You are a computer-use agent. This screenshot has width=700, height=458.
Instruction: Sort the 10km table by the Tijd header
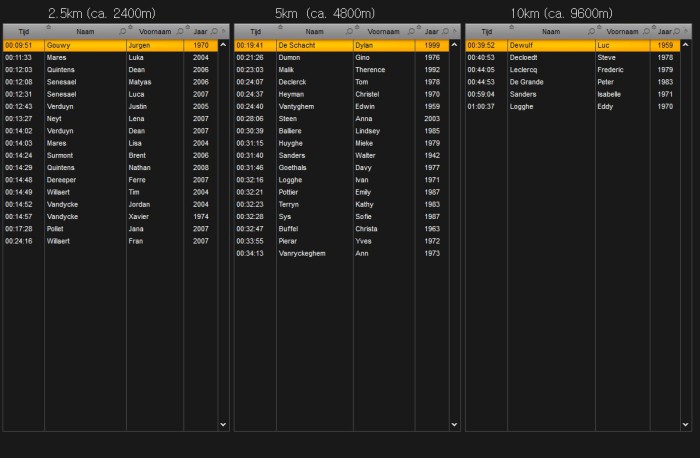486,33
